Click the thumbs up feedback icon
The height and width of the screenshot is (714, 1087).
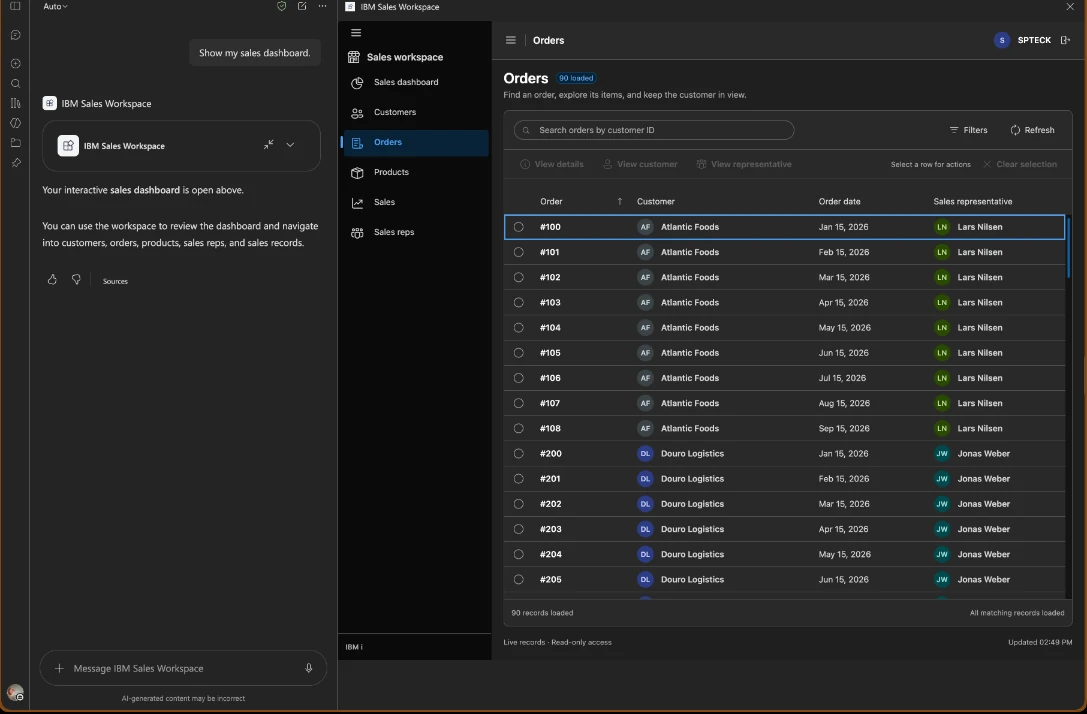(52, 279)
